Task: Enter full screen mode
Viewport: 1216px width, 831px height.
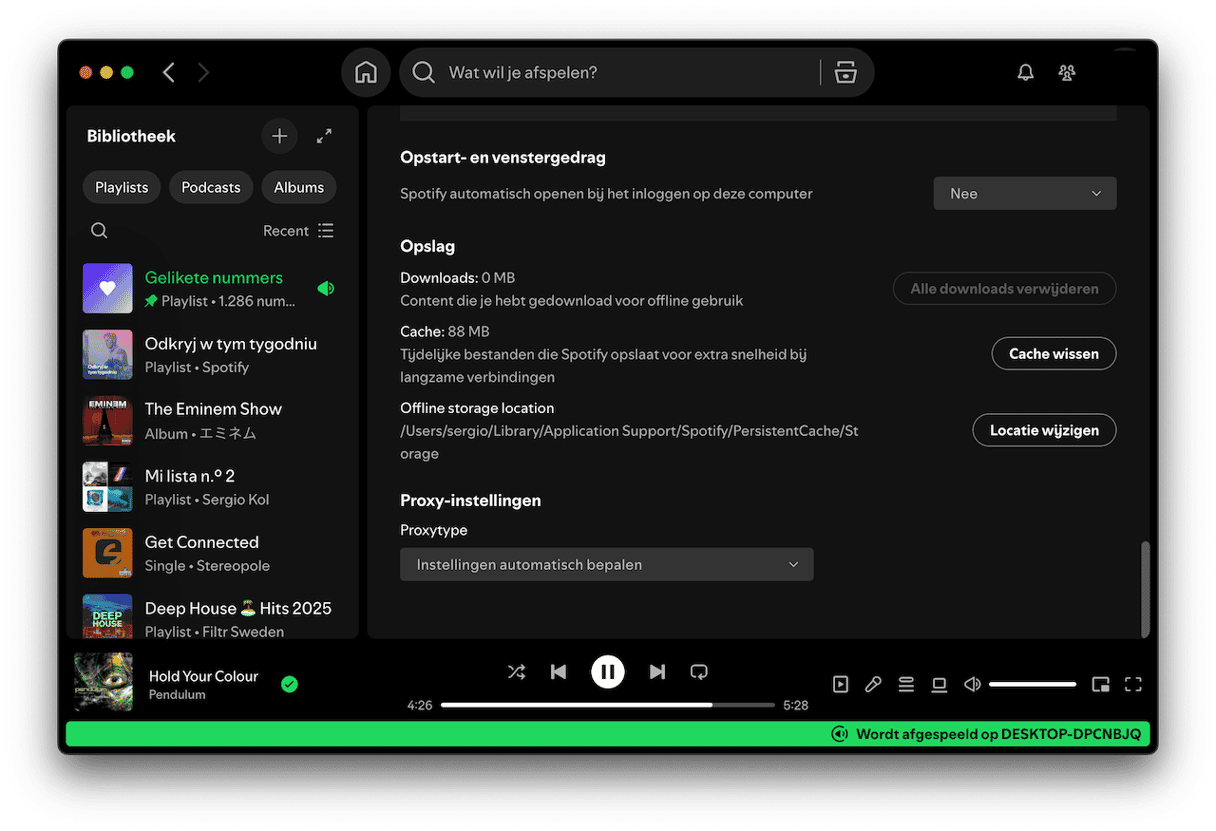Action: [1133, 684]
